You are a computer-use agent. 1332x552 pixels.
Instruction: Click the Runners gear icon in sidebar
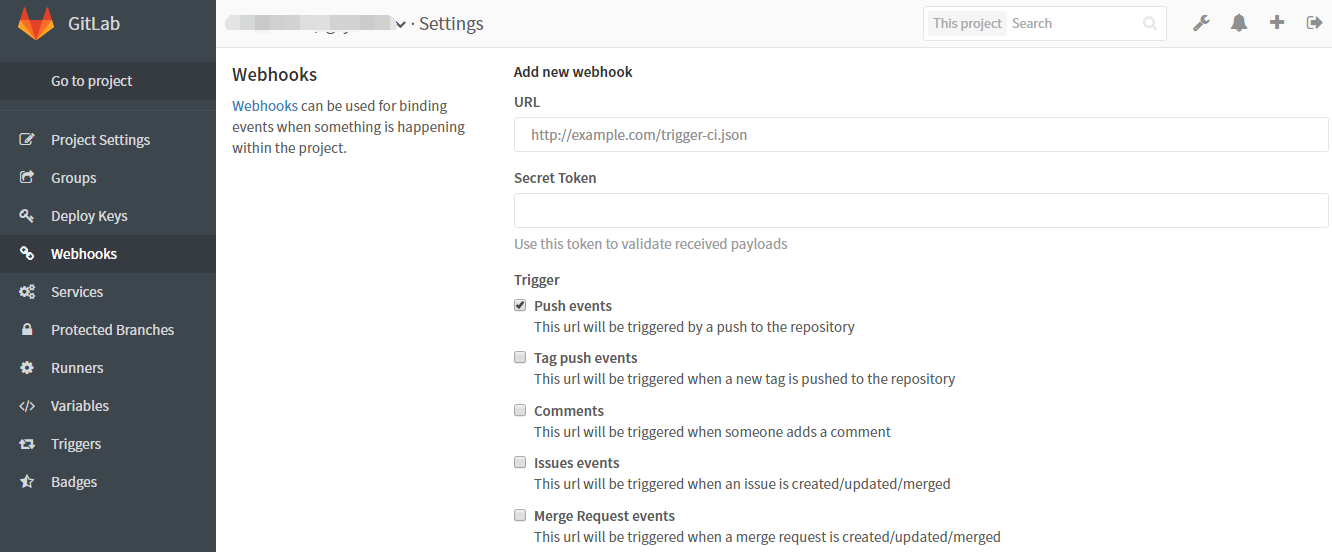(28, 368)
